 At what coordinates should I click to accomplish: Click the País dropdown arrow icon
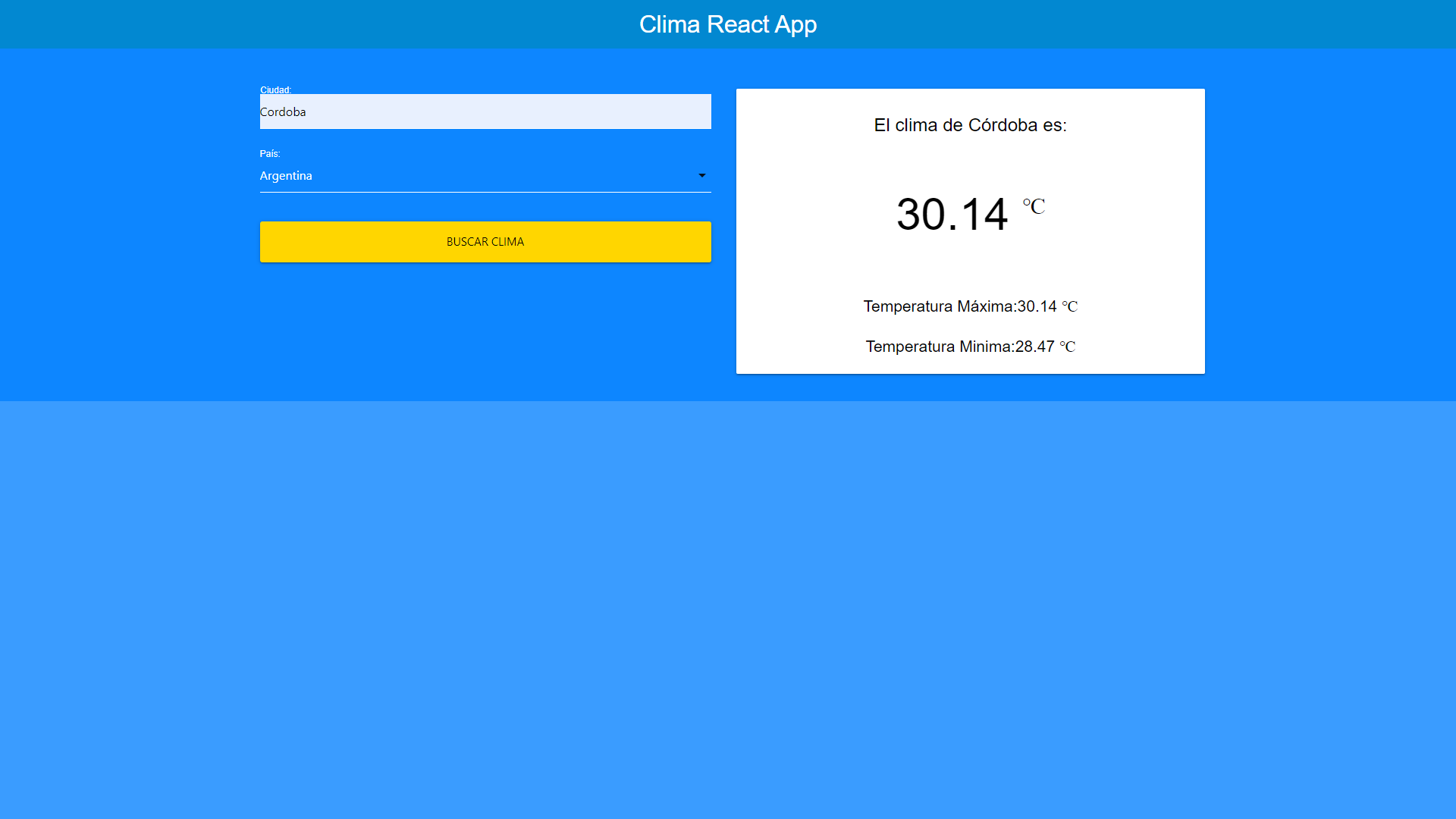click(x=701, y=175)
